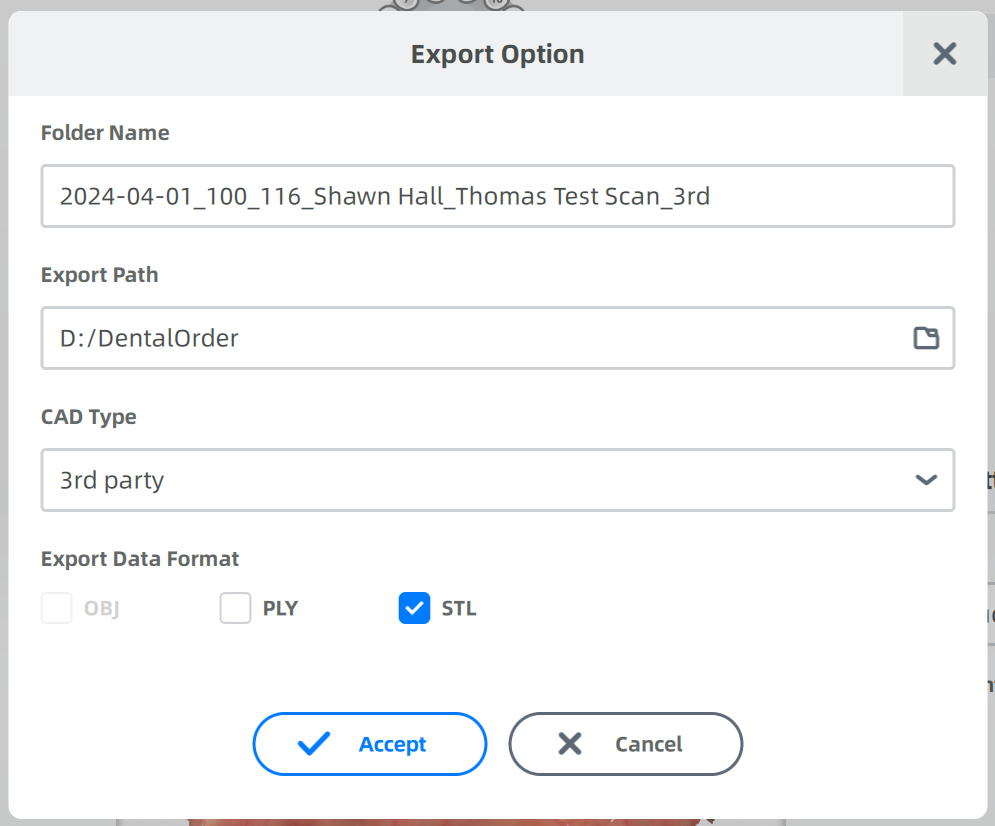Click the STL format label text
The height and width of the screenshot is (826, 995).
(x=459, y=608)
